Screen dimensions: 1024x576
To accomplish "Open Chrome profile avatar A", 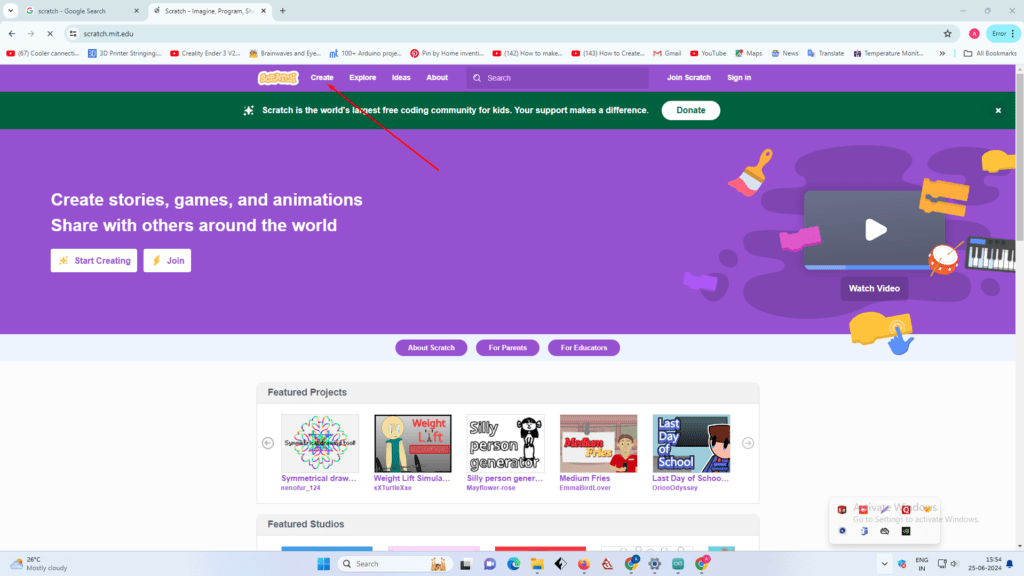I will (x=974, y=33).
